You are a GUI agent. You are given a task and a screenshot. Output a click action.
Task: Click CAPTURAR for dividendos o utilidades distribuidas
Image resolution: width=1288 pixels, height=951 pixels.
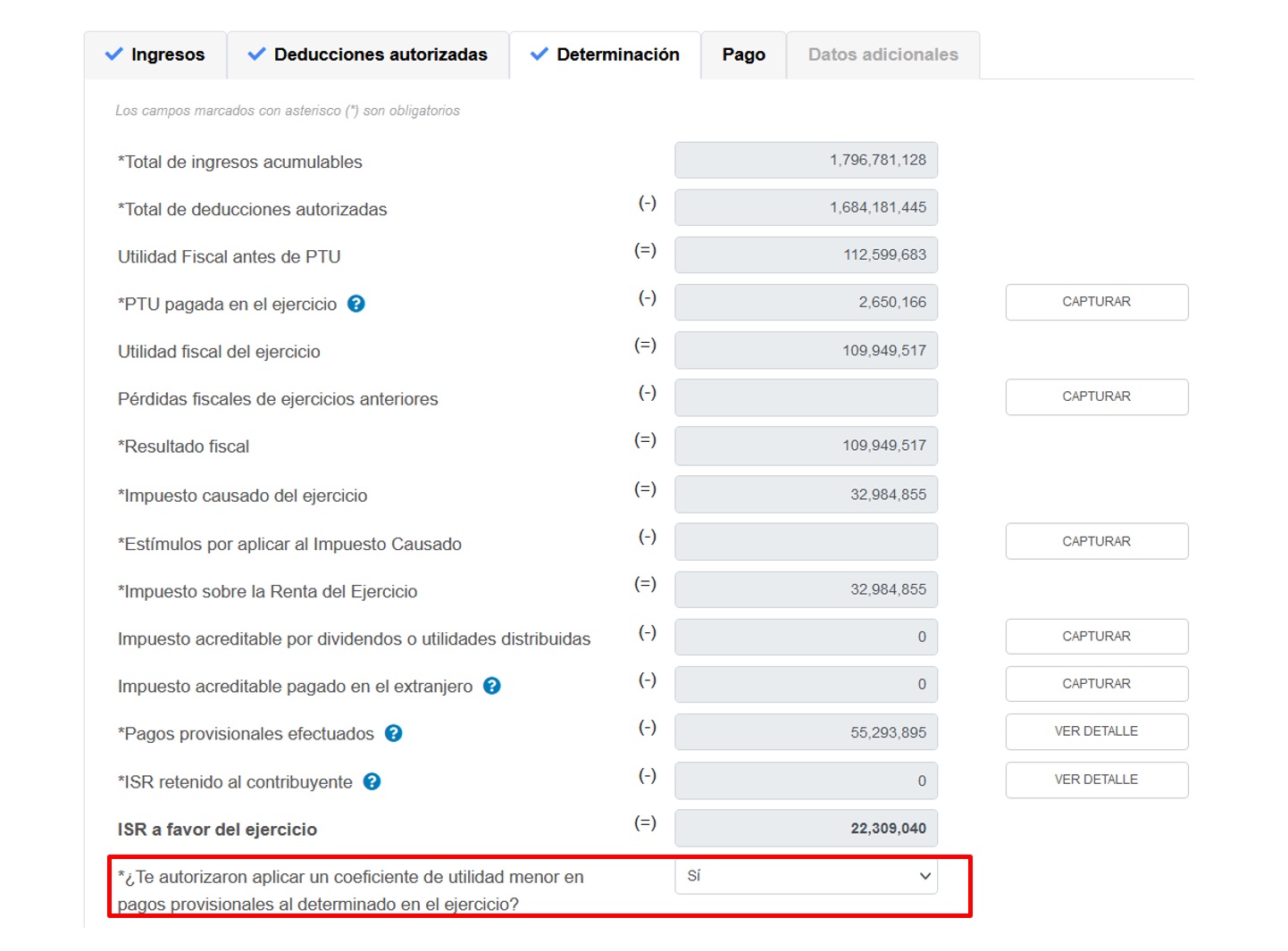1096,637
